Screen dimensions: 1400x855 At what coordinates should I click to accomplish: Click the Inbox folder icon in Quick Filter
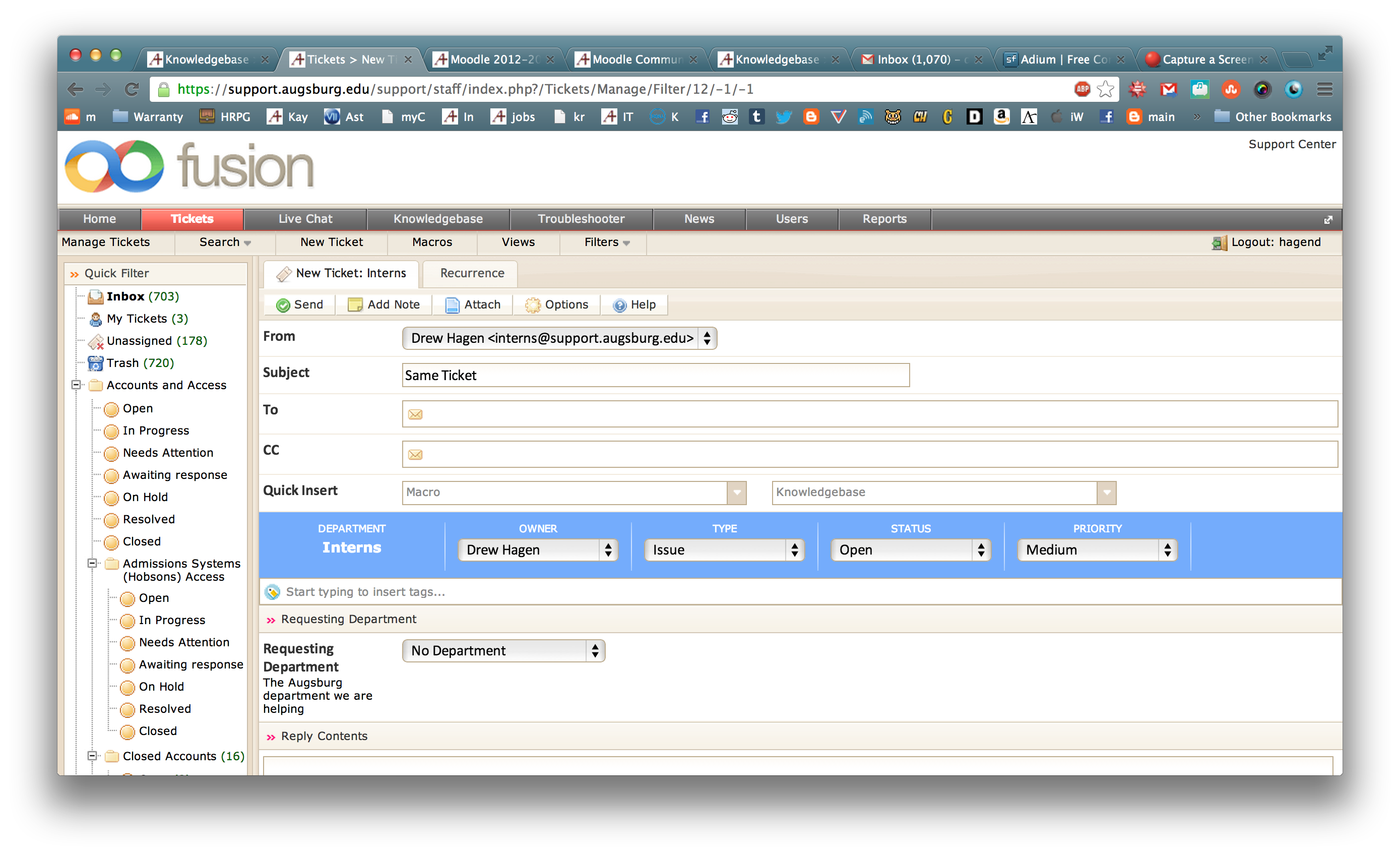tap(95, 297)
